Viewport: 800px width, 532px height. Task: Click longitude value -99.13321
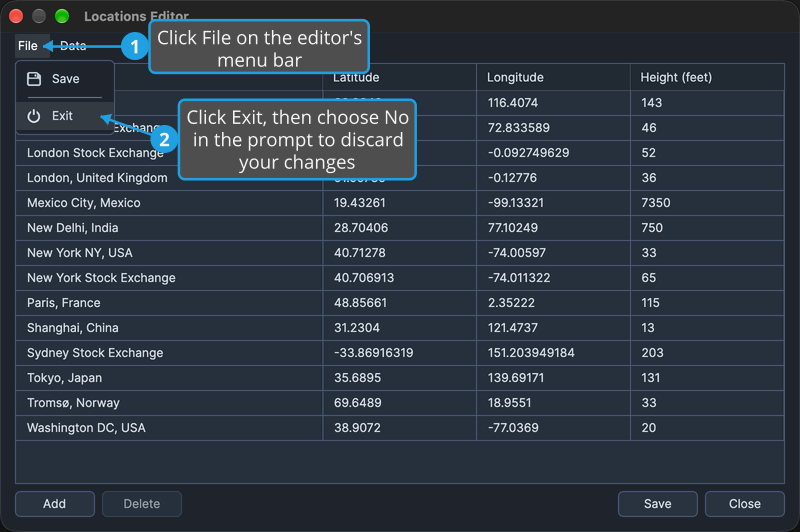tap(515, 203)
